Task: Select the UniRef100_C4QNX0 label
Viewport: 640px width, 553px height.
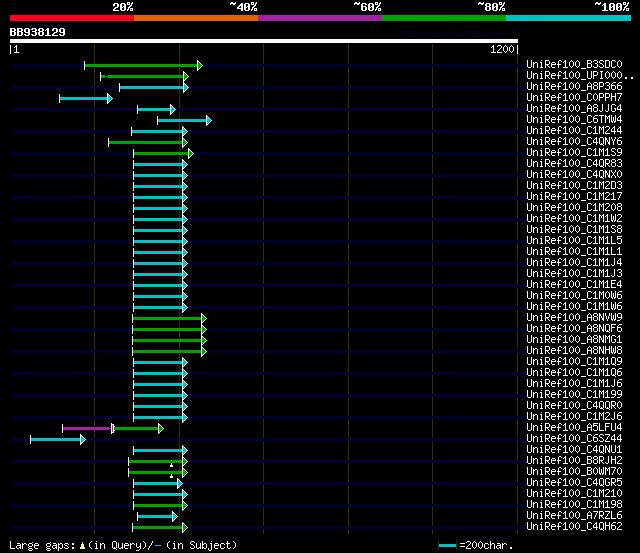Action: tap(574, 175)
